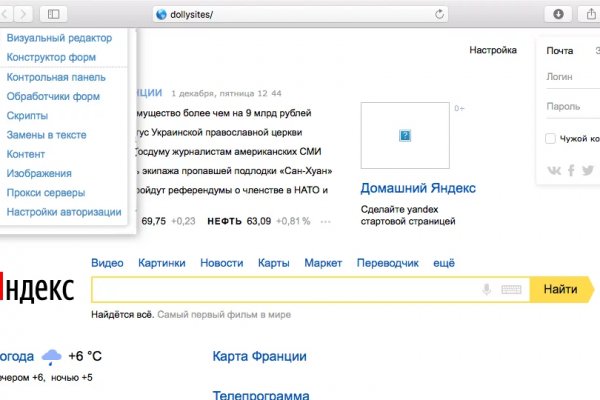Viewport: 600px width, 400px height.
Task: Check the 'Чужой компьютер' checkbox
Action: tap(551, 138)
